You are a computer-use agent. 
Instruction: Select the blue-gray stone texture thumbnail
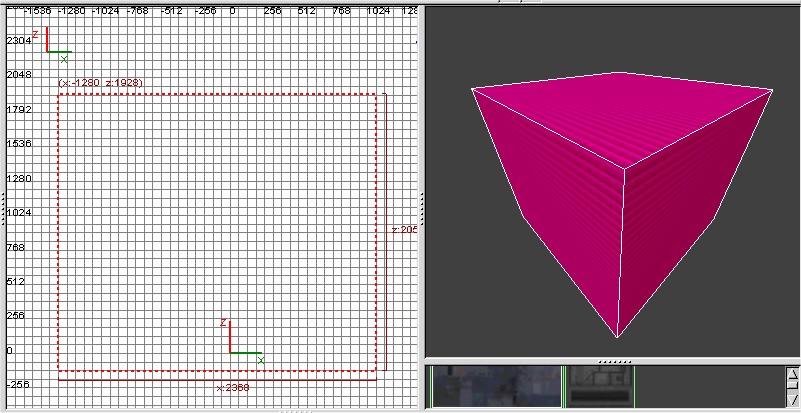pyautogui.click(x=496, y=385)
